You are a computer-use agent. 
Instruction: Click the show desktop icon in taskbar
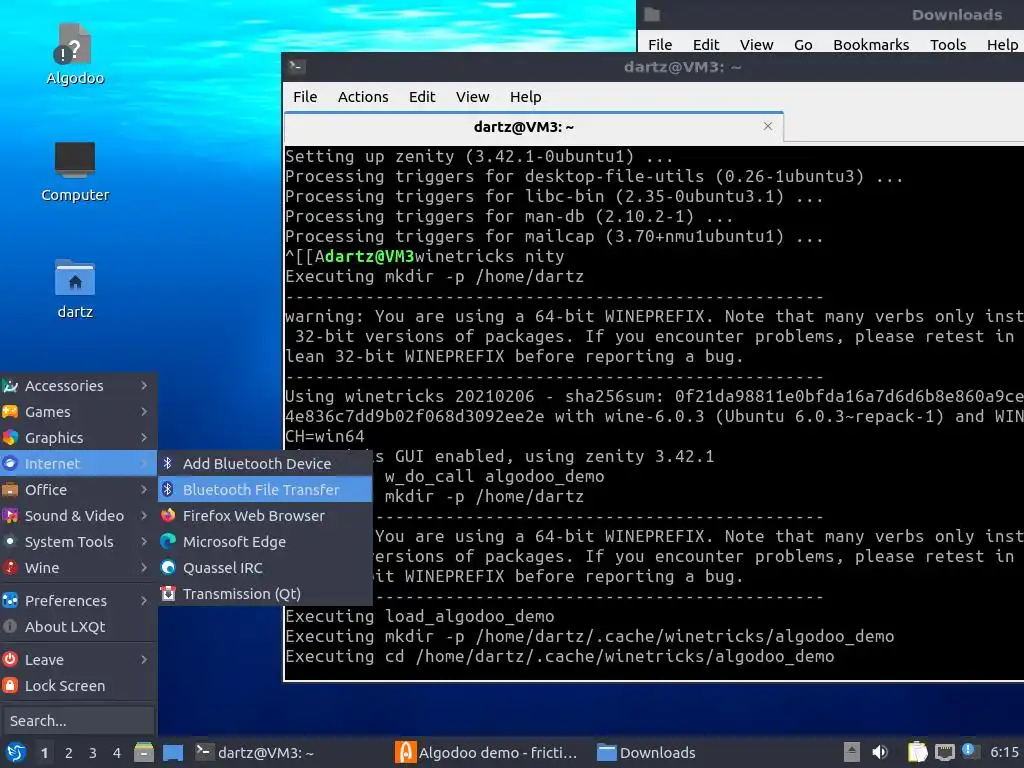[x=173, y=752]
